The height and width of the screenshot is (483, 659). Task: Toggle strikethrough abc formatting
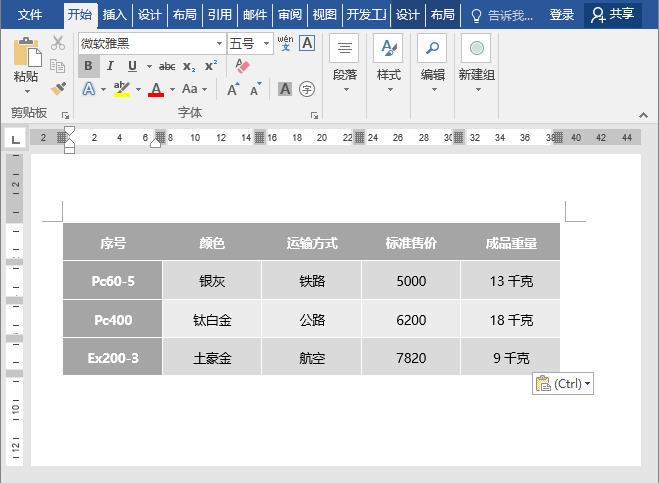(x=166, y=66)
